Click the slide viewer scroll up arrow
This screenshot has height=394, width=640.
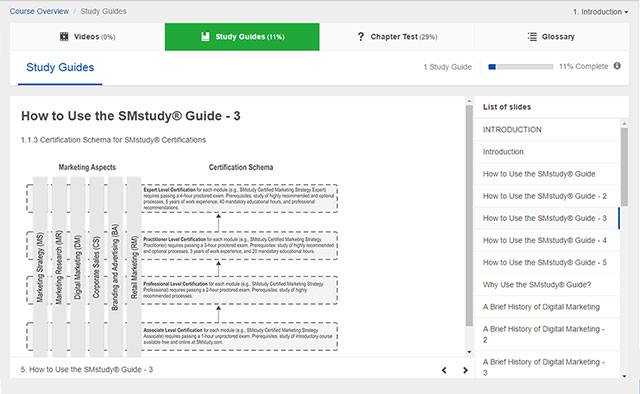coord(469,101)
